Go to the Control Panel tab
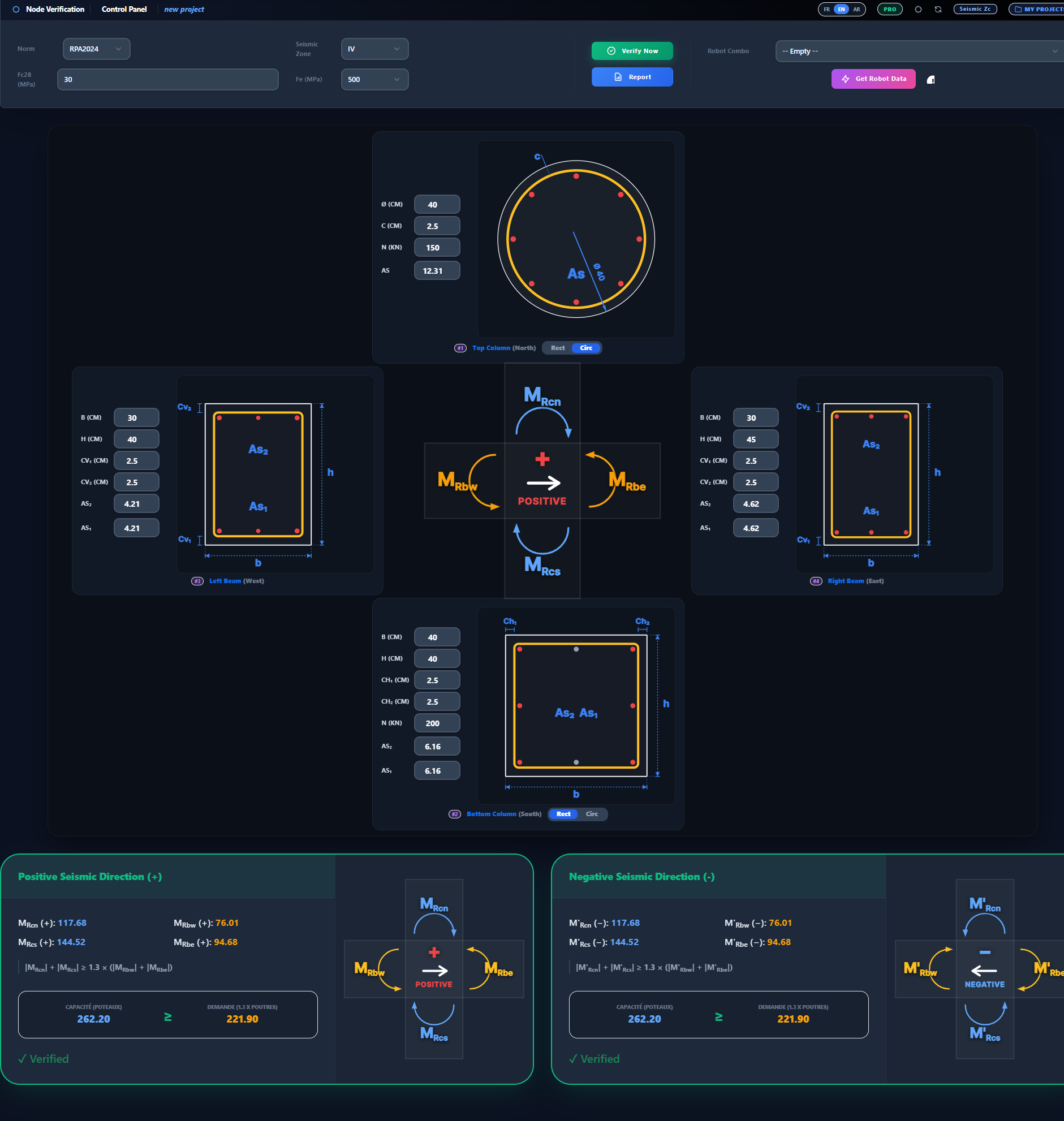The height and width of the screenshot is (1121, 1064). coord(124,9)
